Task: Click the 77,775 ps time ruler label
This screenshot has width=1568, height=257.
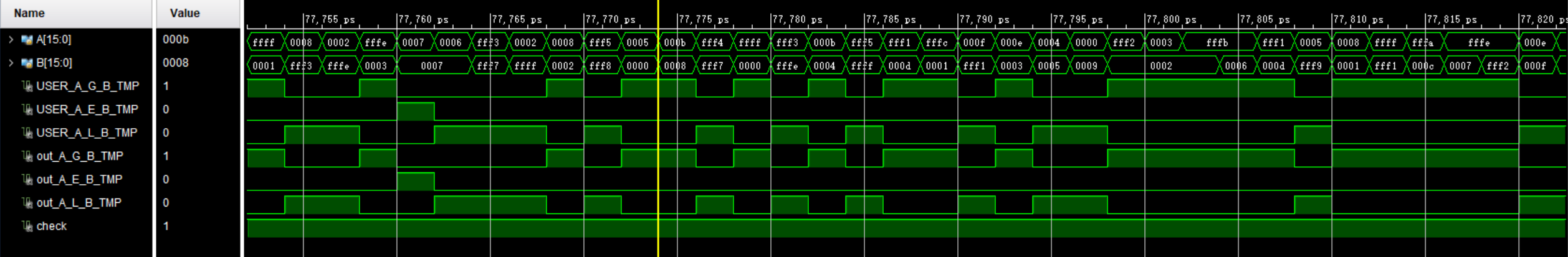Action: (704, 20)
